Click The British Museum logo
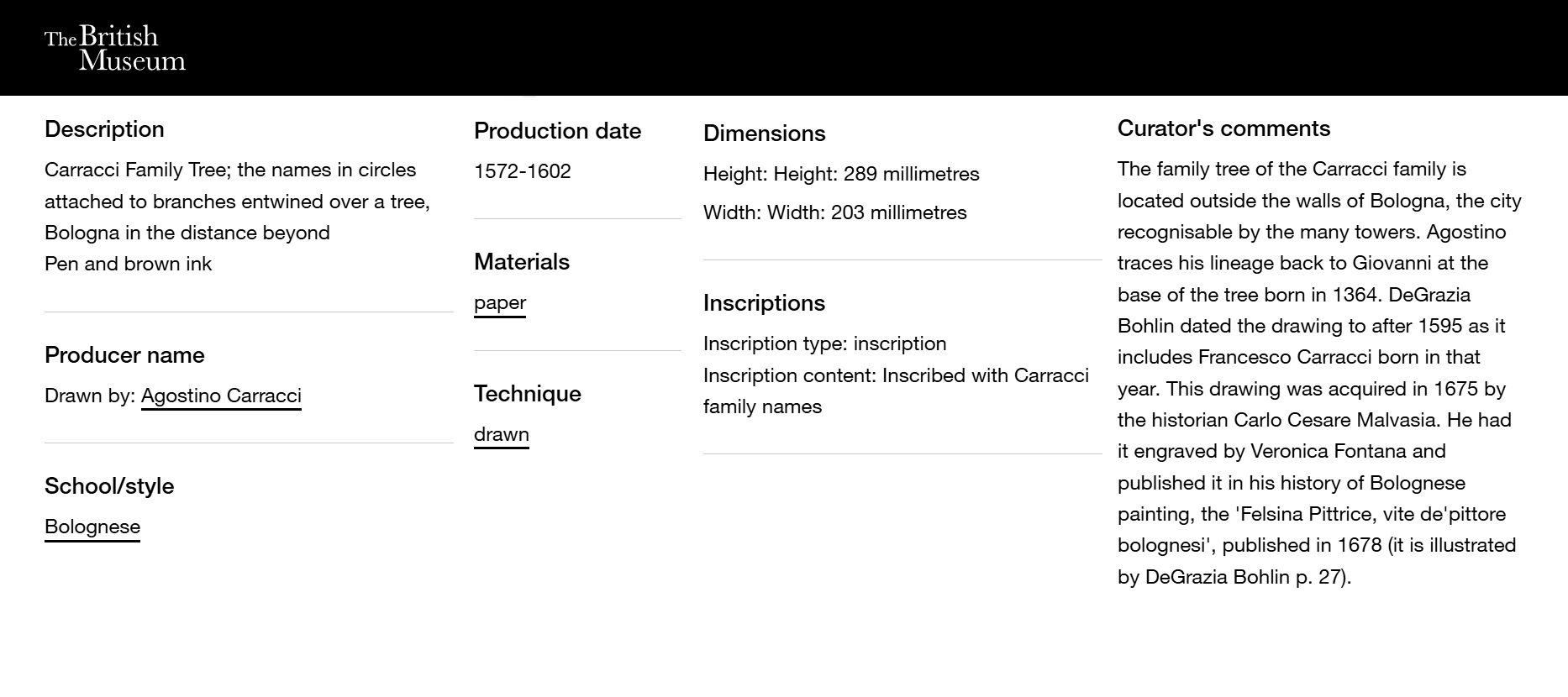The image size is (1568, 697). (x=114, y=48)
